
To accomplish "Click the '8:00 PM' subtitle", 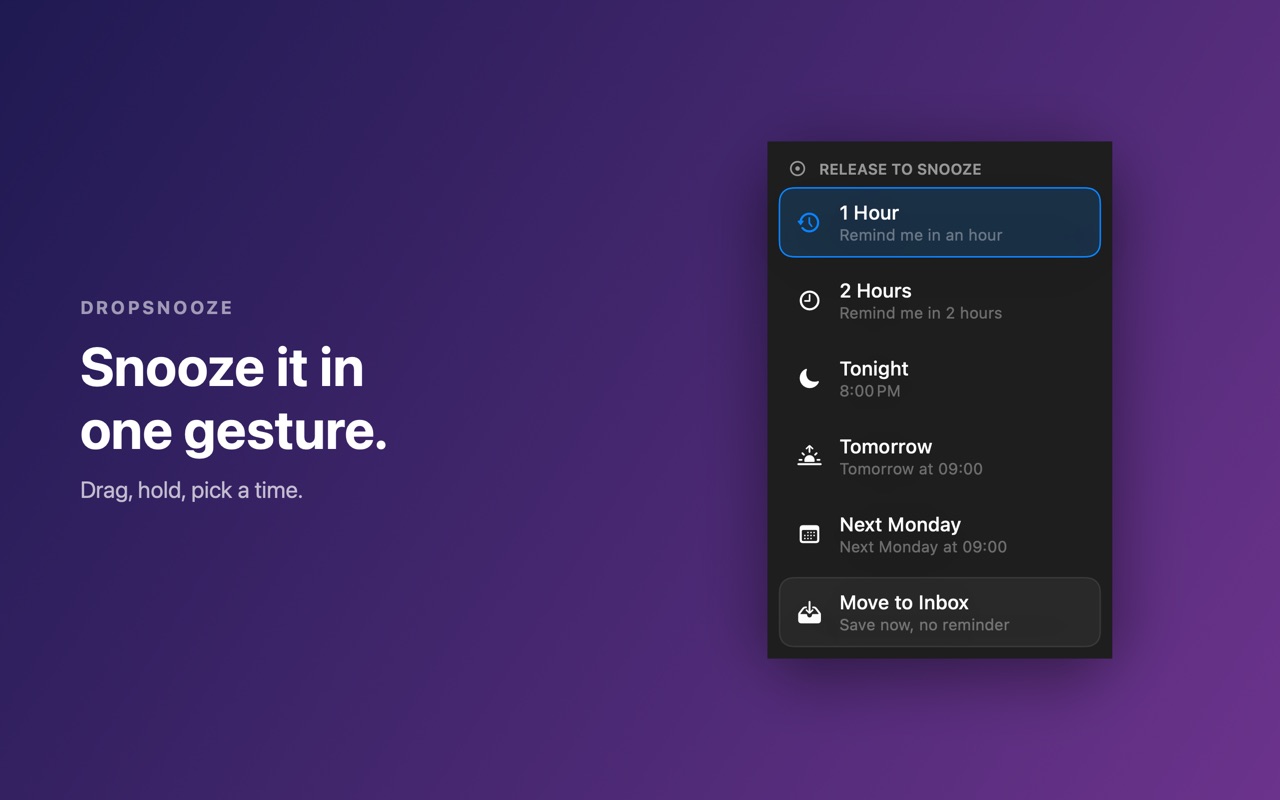I will click(870, 391).
